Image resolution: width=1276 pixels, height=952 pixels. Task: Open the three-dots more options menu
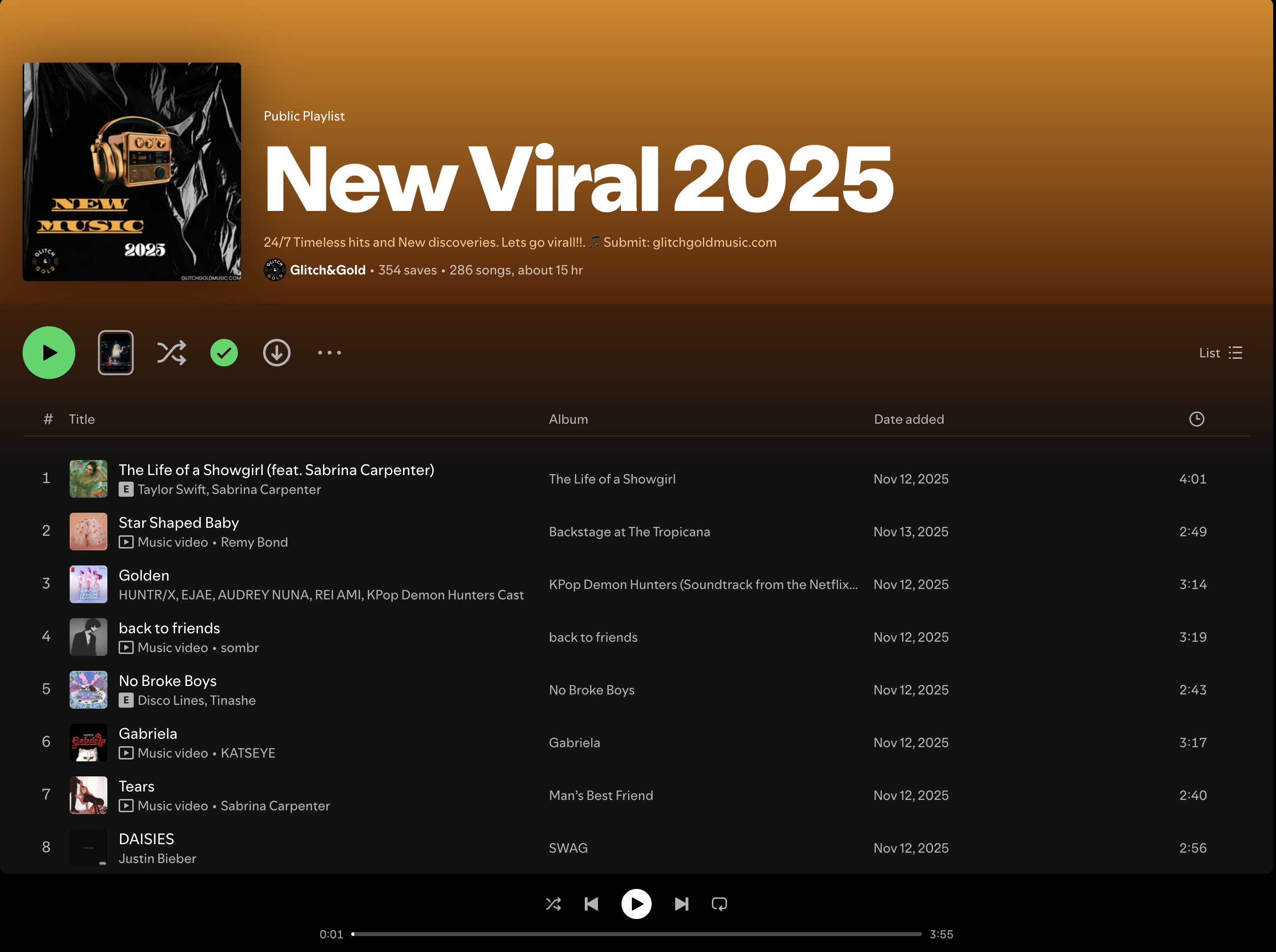[x=329, y=353]
